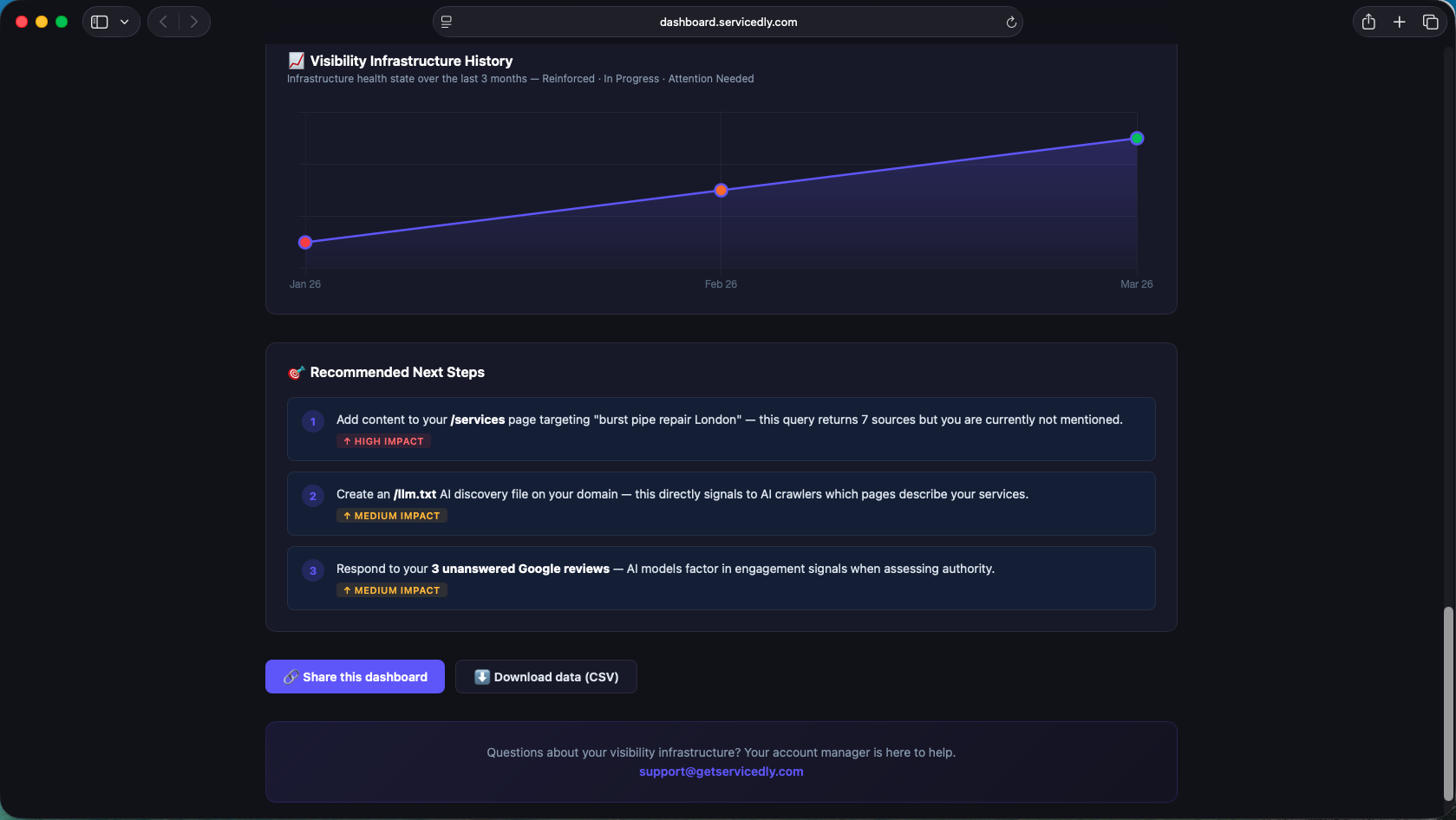Go back using the navigation arrow
Screen dimensions: 1456x820
click(163, 22)
